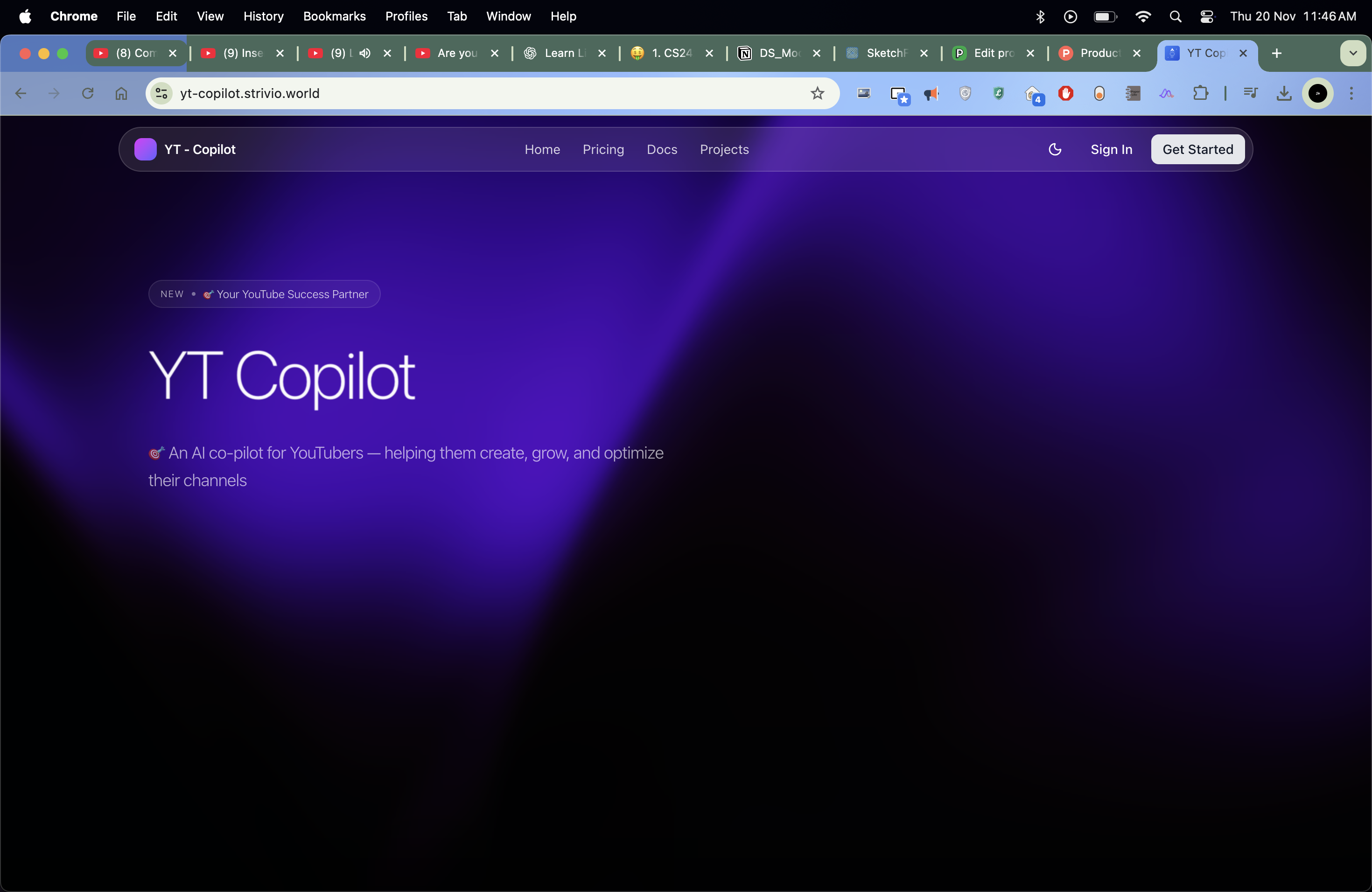Open the Chrome profile avatar menu
Screen dimensions: 1372x892
(1318, 93)
